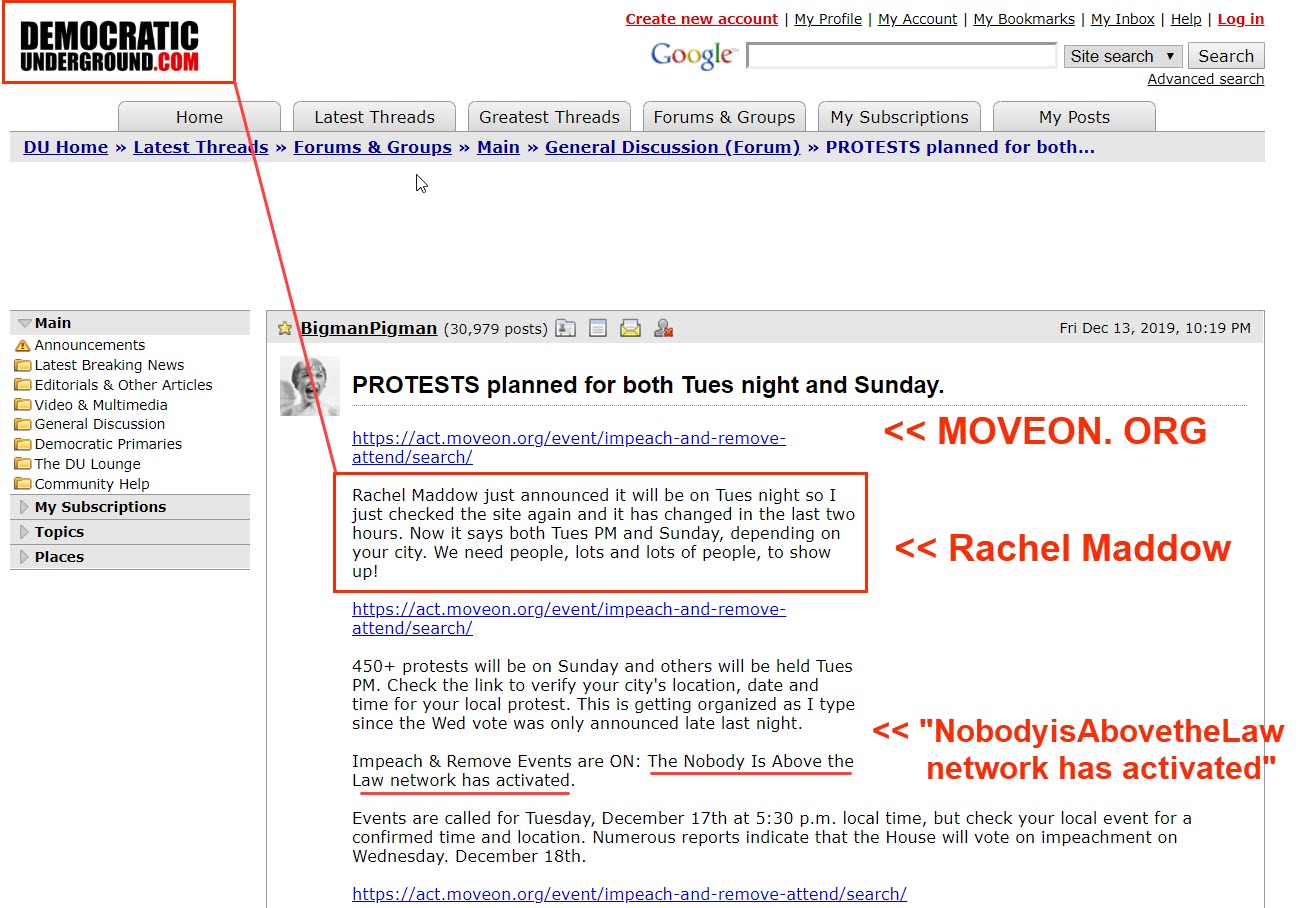Open the Site search dropdown
Viewport: 1314px width, 908px height.
click(1123, 56)
